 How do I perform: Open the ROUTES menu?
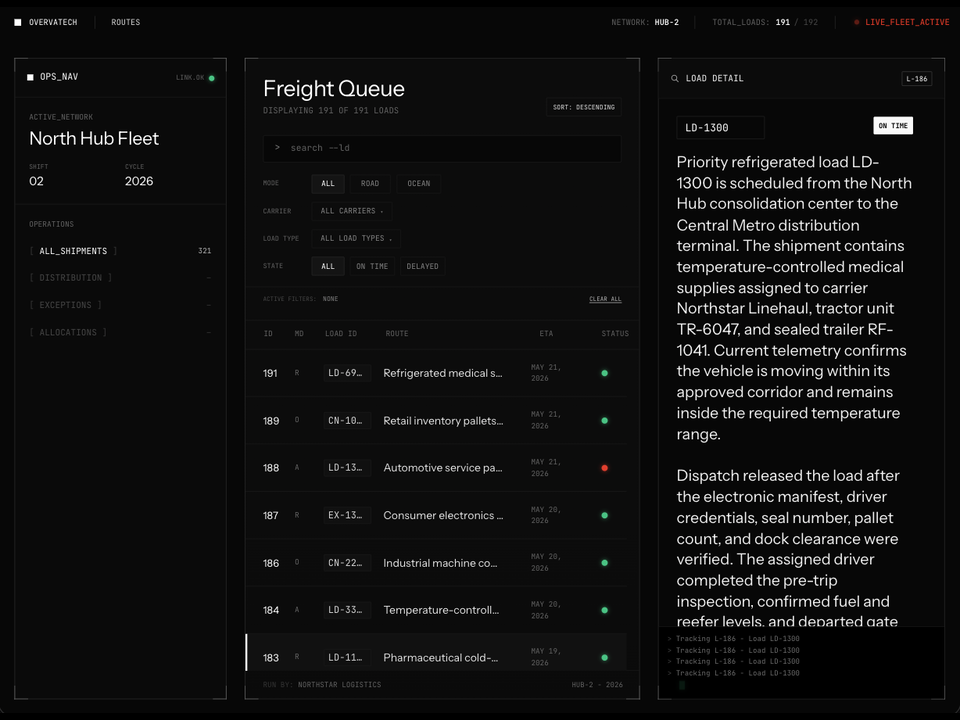(x=126, y=22)
